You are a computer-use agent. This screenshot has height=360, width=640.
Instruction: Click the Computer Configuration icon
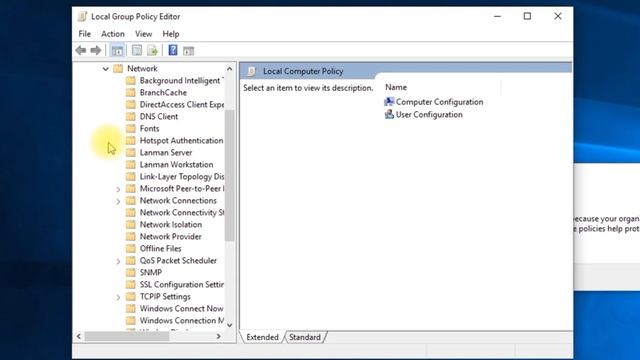pos(389,102)
